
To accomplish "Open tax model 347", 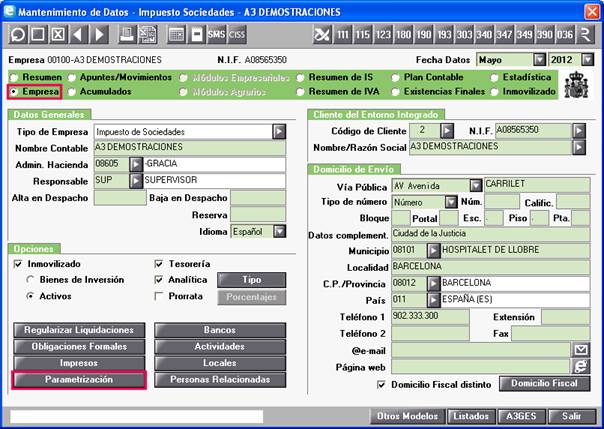I will (x=504, y=35).
